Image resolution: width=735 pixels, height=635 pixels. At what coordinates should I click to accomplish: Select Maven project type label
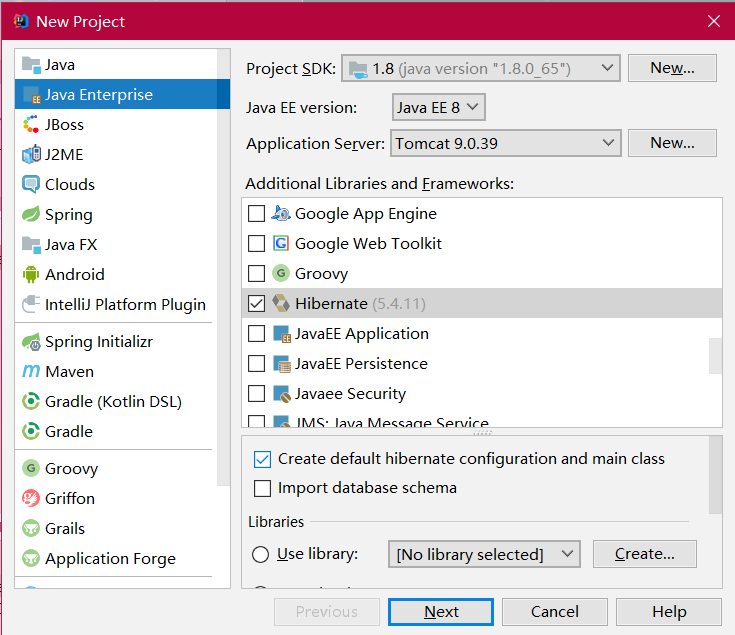pos(69,372)
